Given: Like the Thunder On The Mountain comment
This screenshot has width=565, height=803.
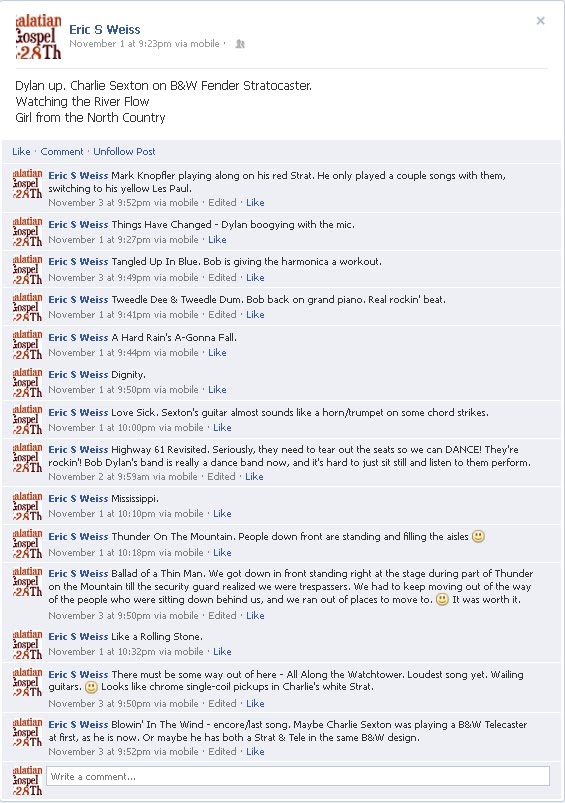Looking at the screenshot, I should tap(222, 553).
